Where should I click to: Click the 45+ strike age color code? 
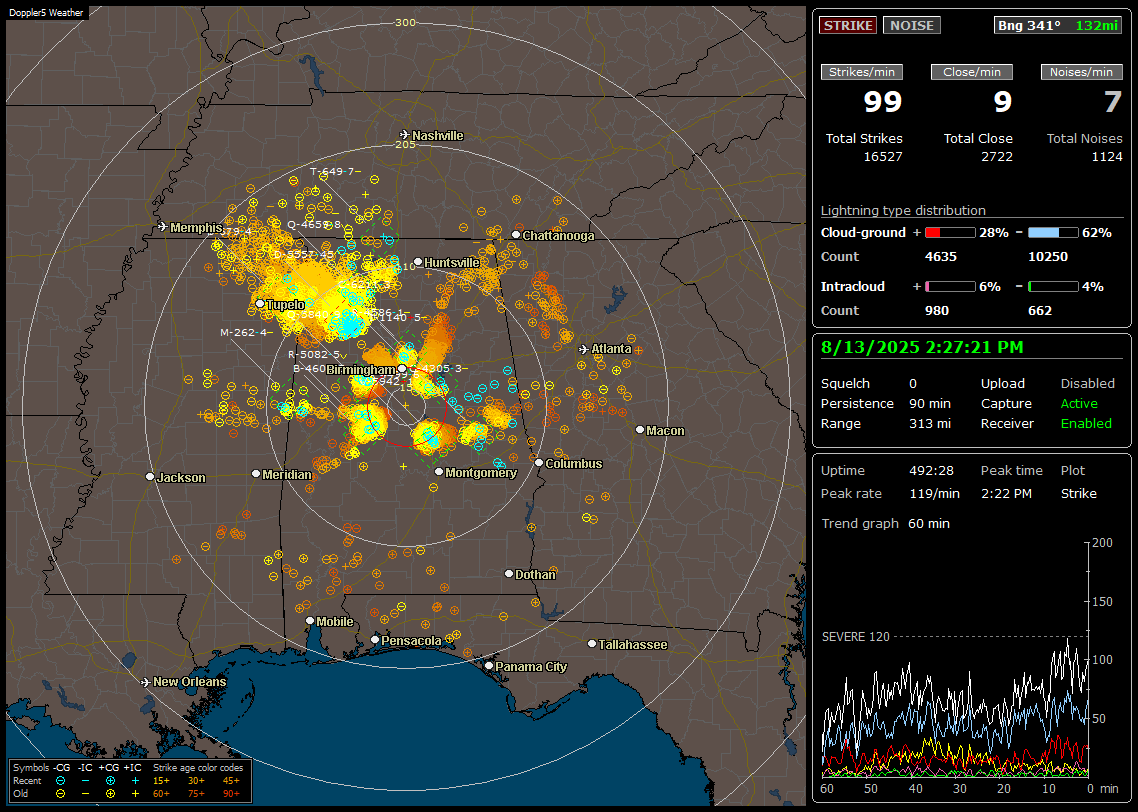(231, 781)
